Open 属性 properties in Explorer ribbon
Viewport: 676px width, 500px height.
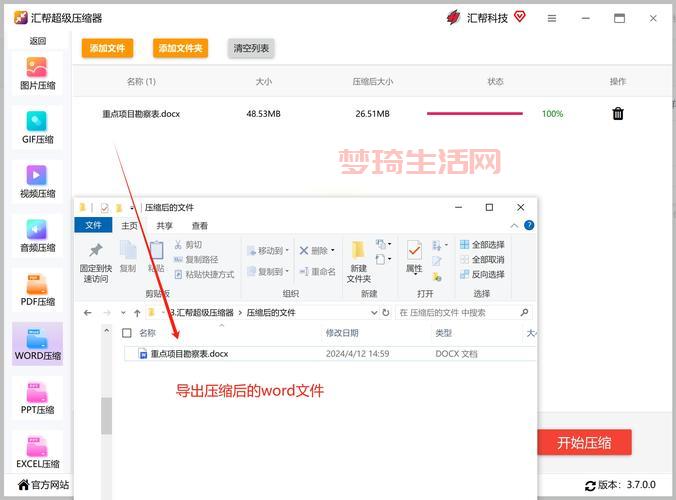click(414, 257)
